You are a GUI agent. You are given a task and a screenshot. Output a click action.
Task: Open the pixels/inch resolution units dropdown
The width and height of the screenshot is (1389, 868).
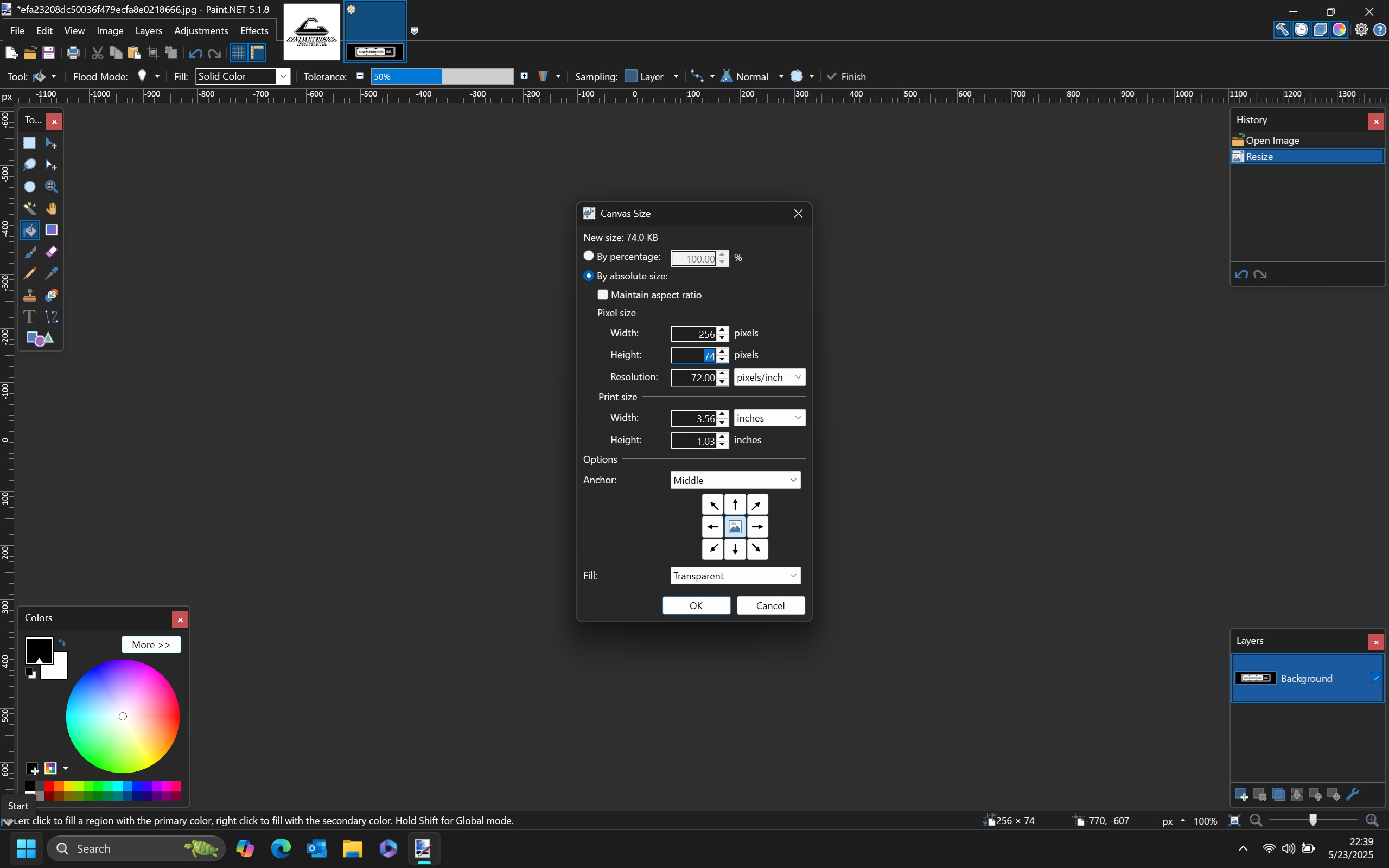point(769,377)
